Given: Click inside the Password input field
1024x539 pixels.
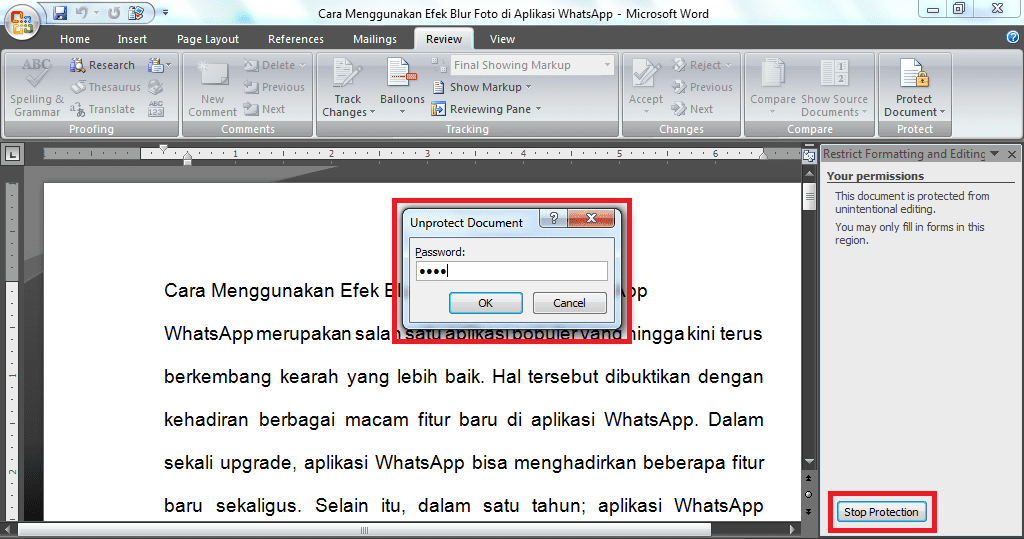Looking at the screenshot, I should (511, 271).
